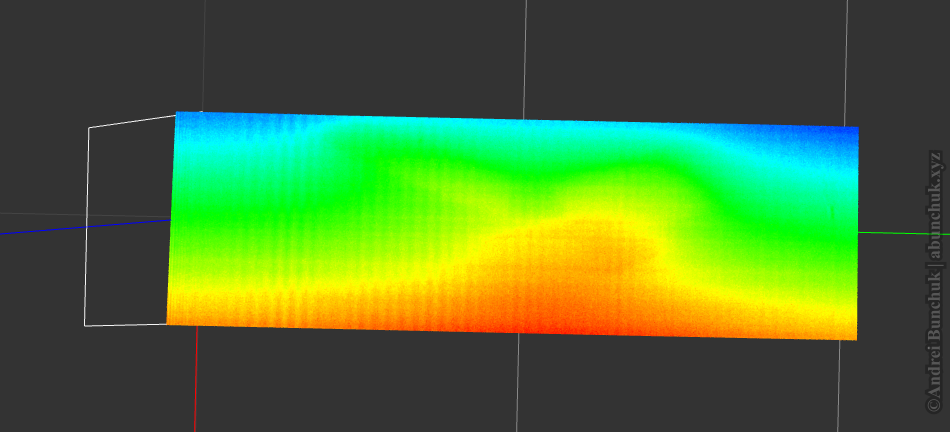This screenshot has height=432, width=950.
Task: Pick the dark blue top-right corner of heatmap
Action: 848,136
